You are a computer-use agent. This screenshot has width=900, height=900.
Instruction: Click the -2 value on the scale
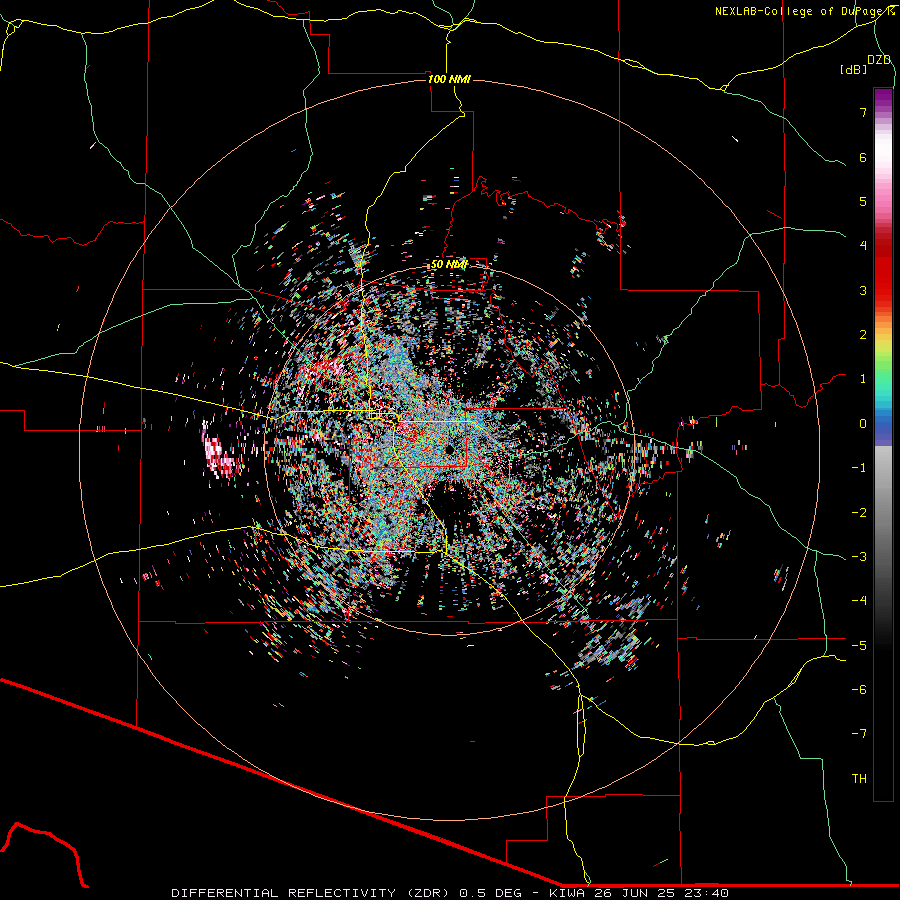coord(859,513)
